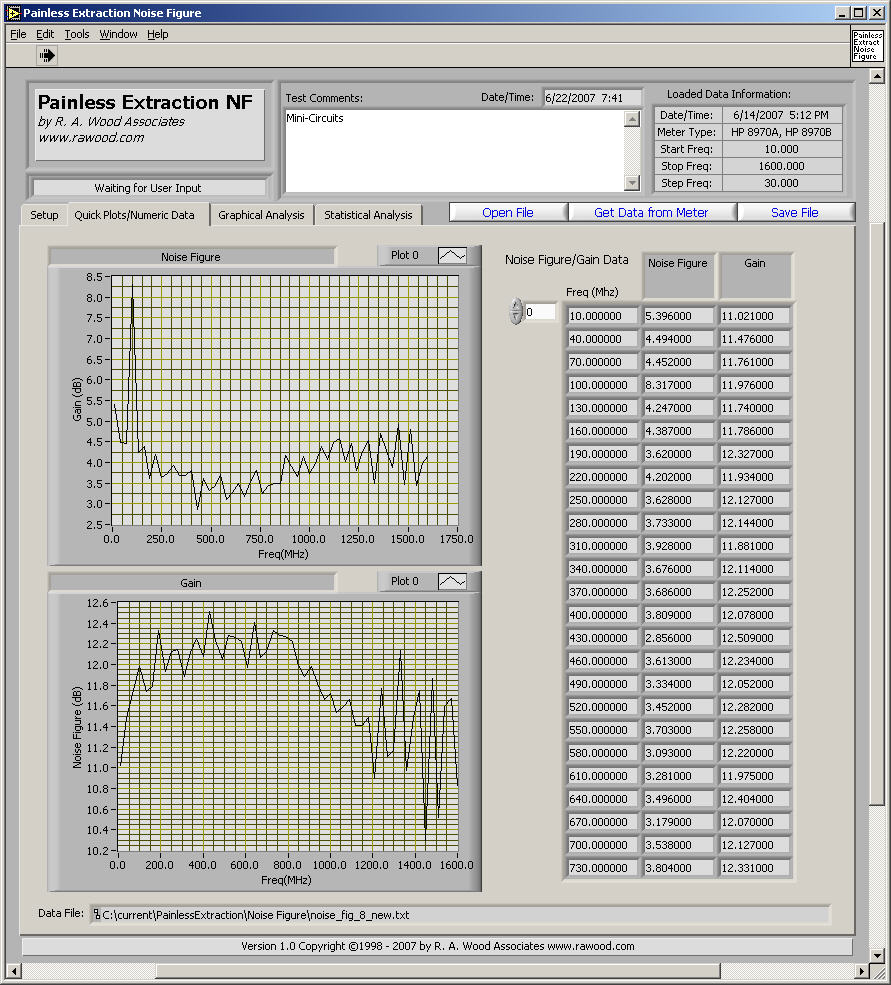891x985 pixels.
Task: Click the Open File button
Action: 508,212
